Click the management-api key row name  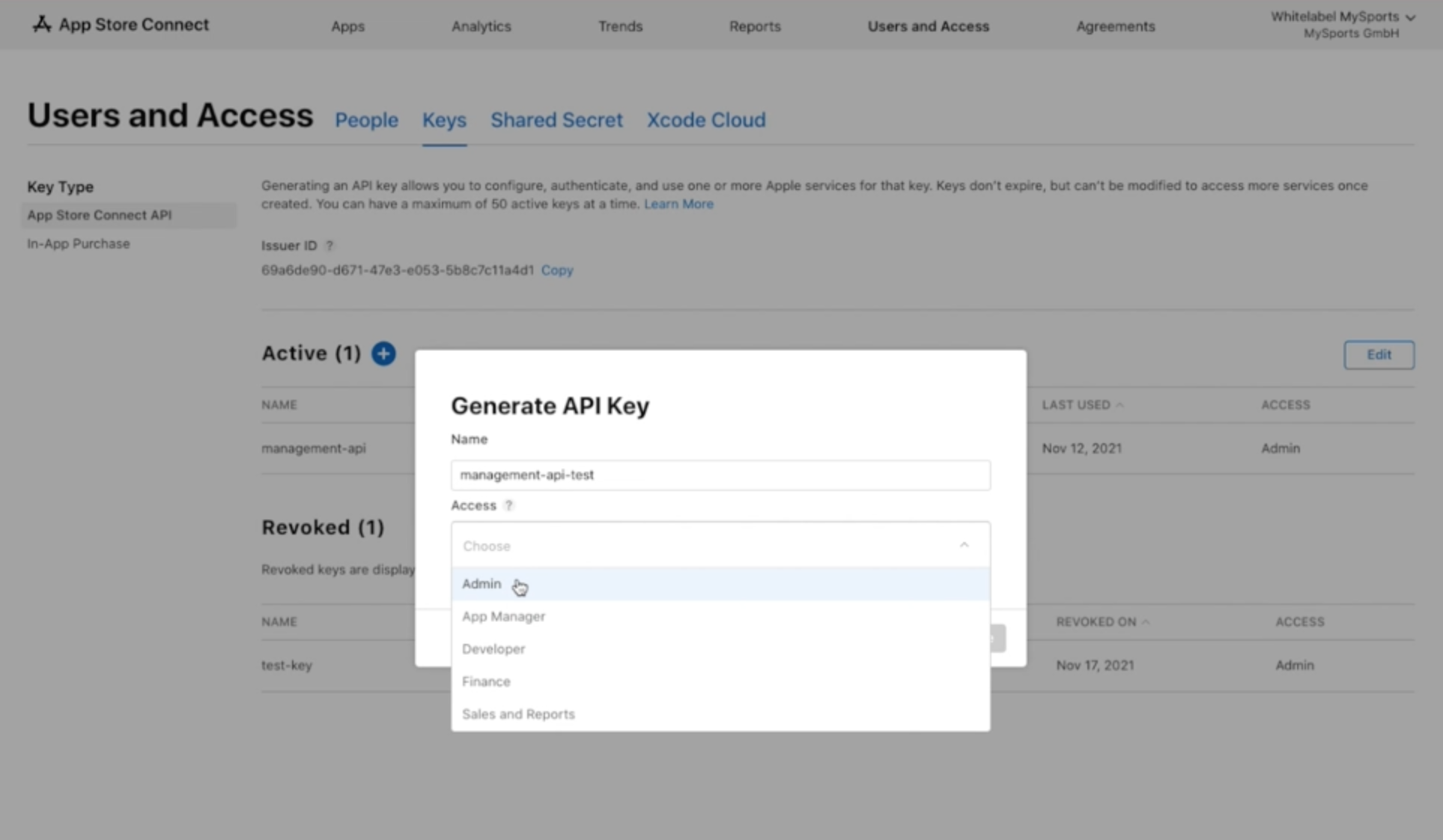click(314, 448)
